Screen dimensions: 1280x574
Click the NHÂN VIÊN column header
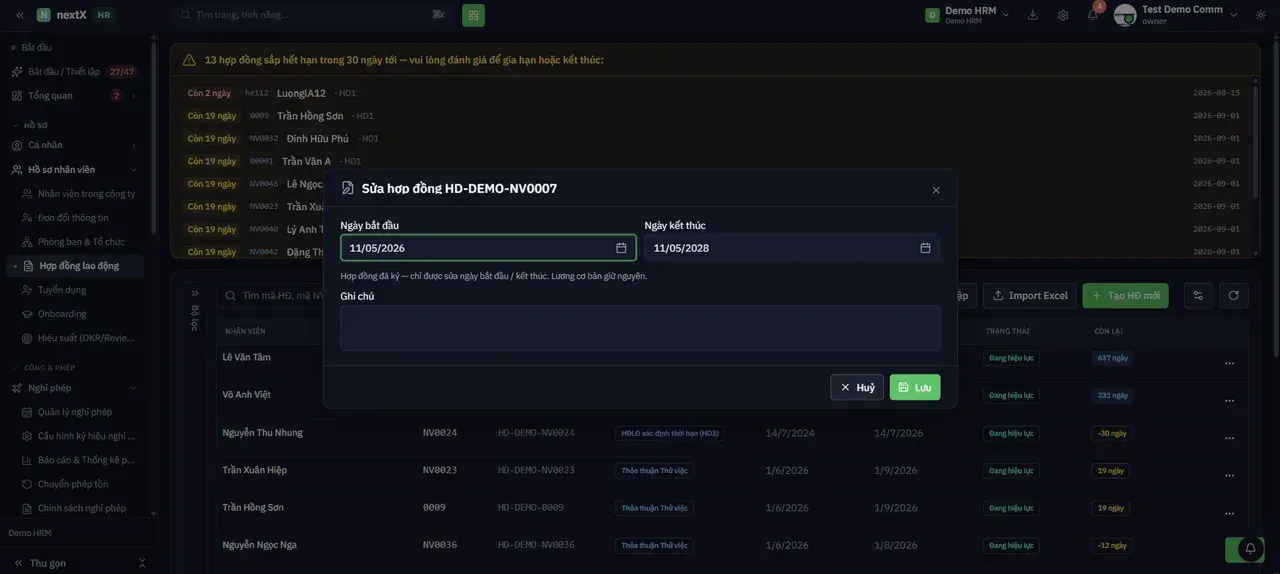(245, 331)
